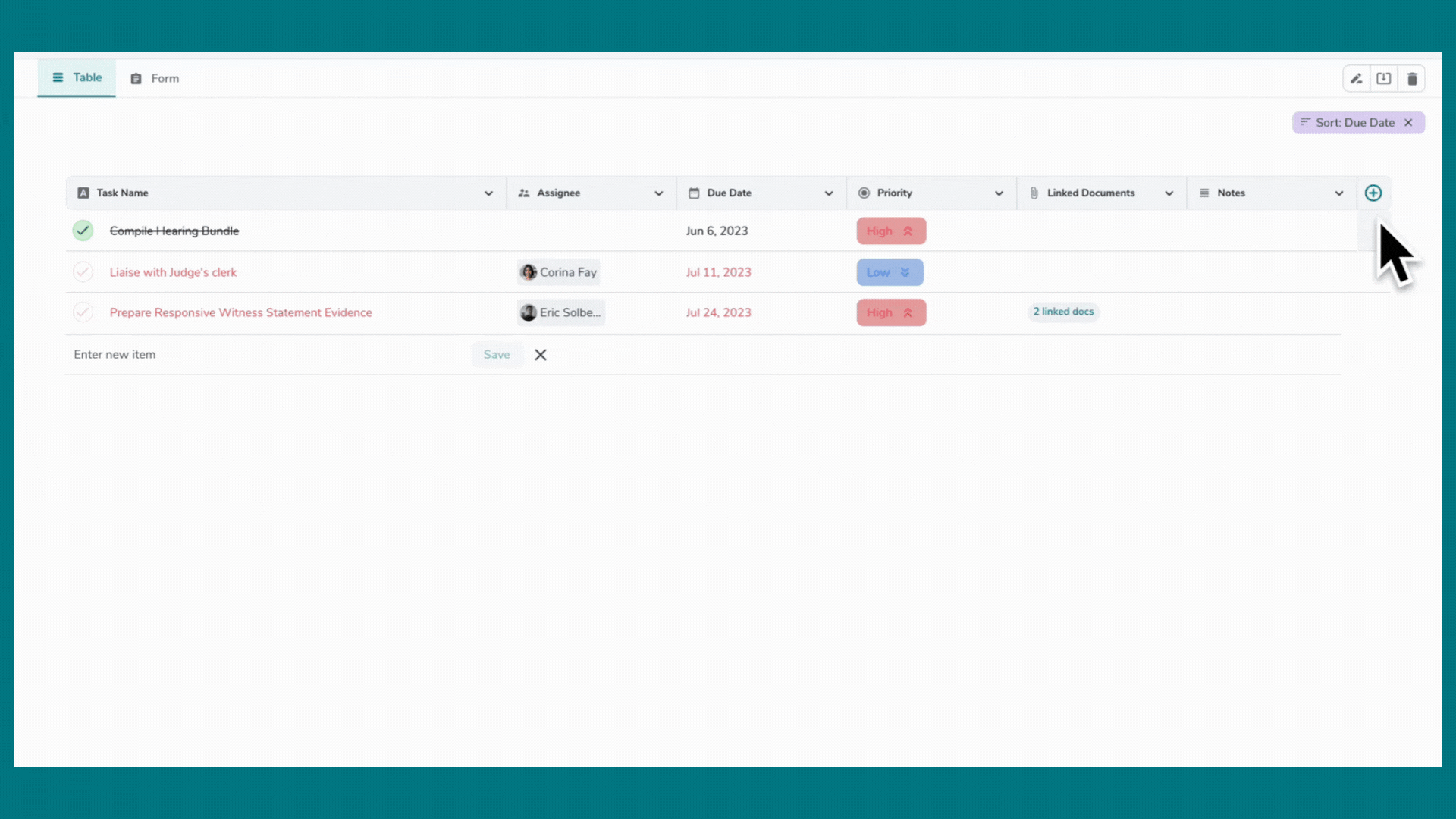Viewport: 1456px width, 819px height.
Task: Click the assignee people icon in column header
Action: tap(524, 193)
